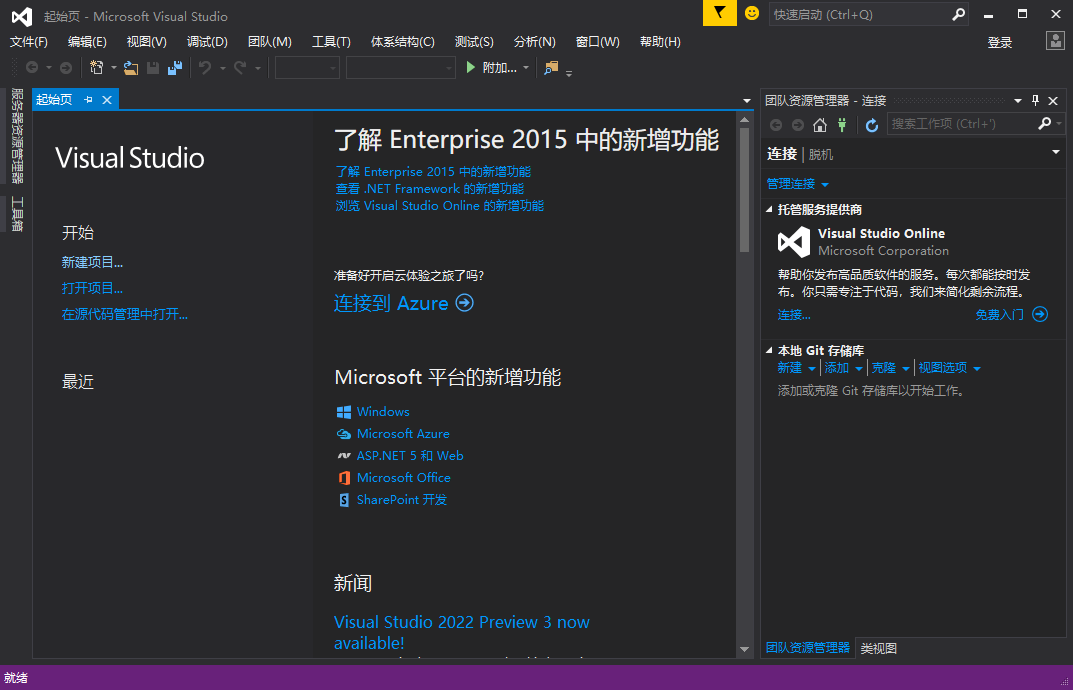
Task: Switch to the 团队资源管理器 bottom tab
Action: coord(807,648)
